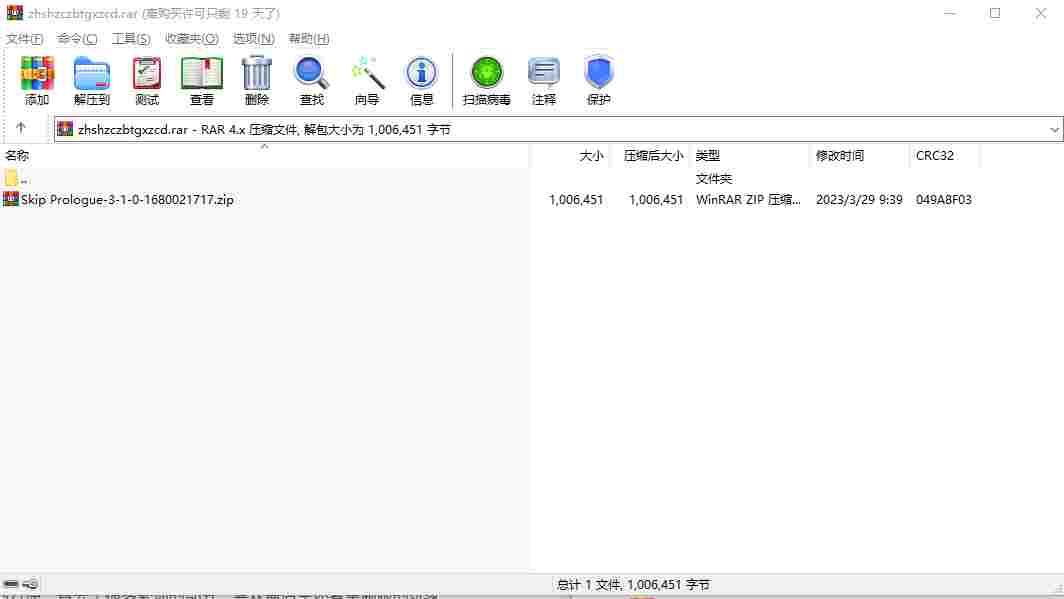Click the WinRAR title bar icon
Image resolution: width=1064 pixels, height=599 pixels.
pos(14,13)
